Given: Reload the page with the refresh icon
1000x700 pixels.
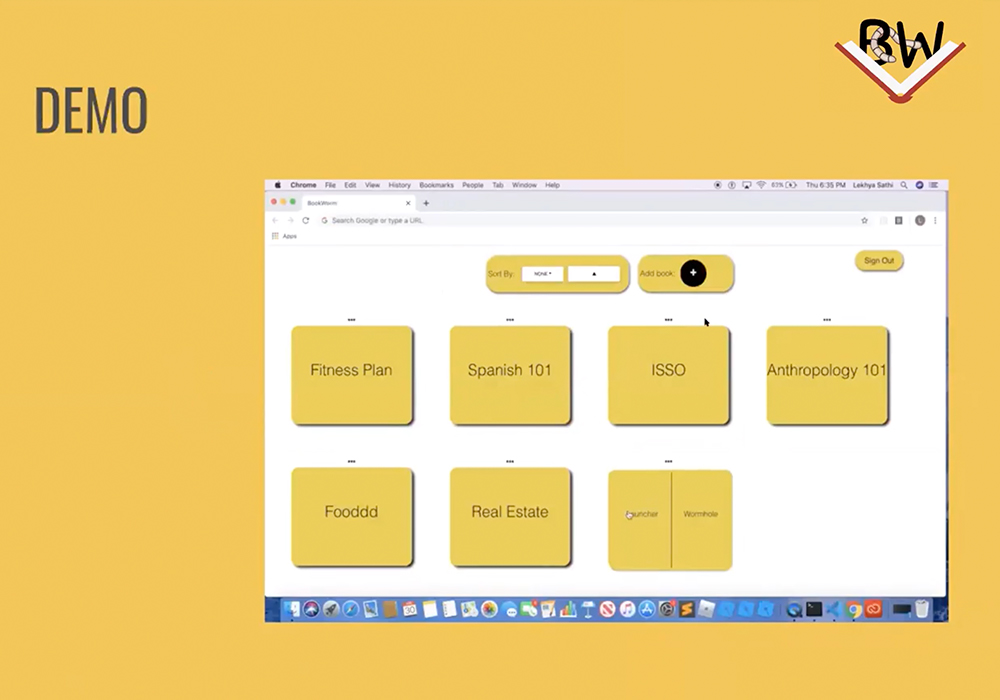Looking at the screenshot, I should (x=305, y=220).
